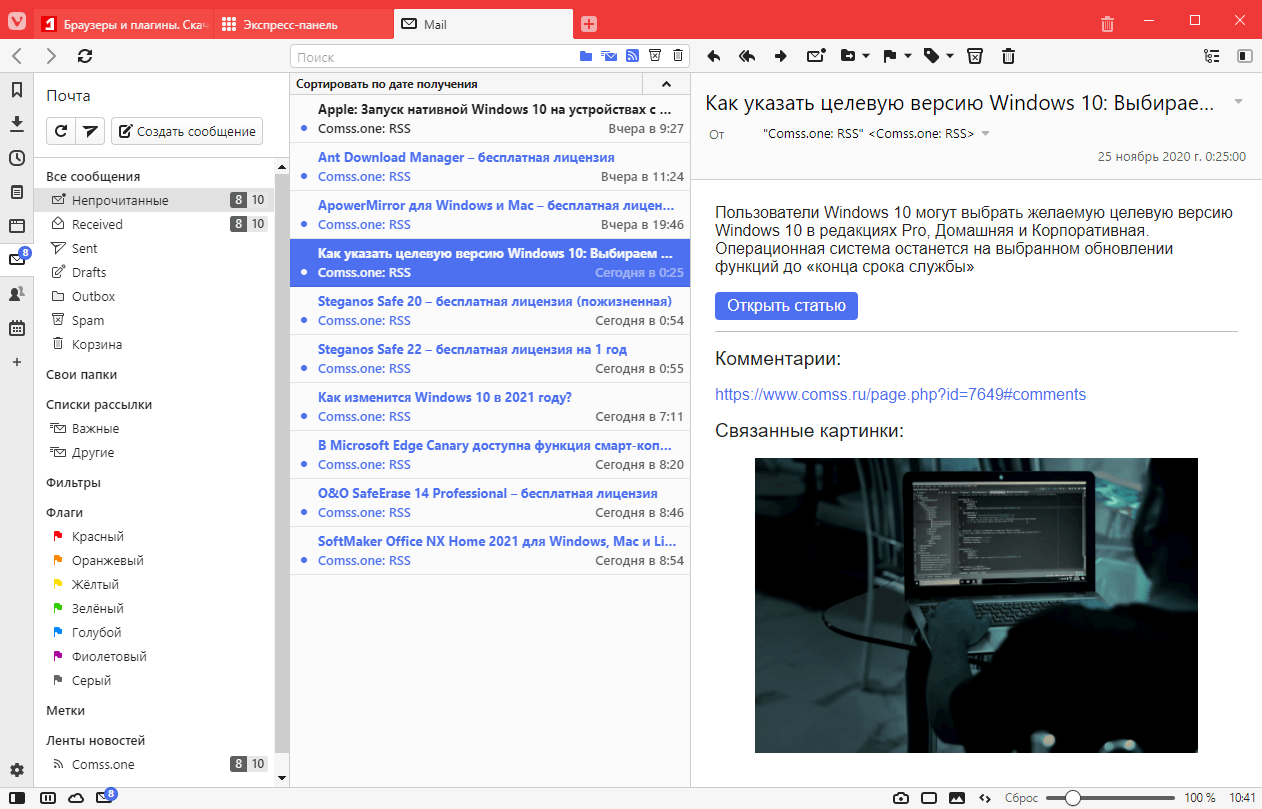The image size is (1262, 809).
Task: Open the Mail panel sidebar icon
Action: pos(17,260)
